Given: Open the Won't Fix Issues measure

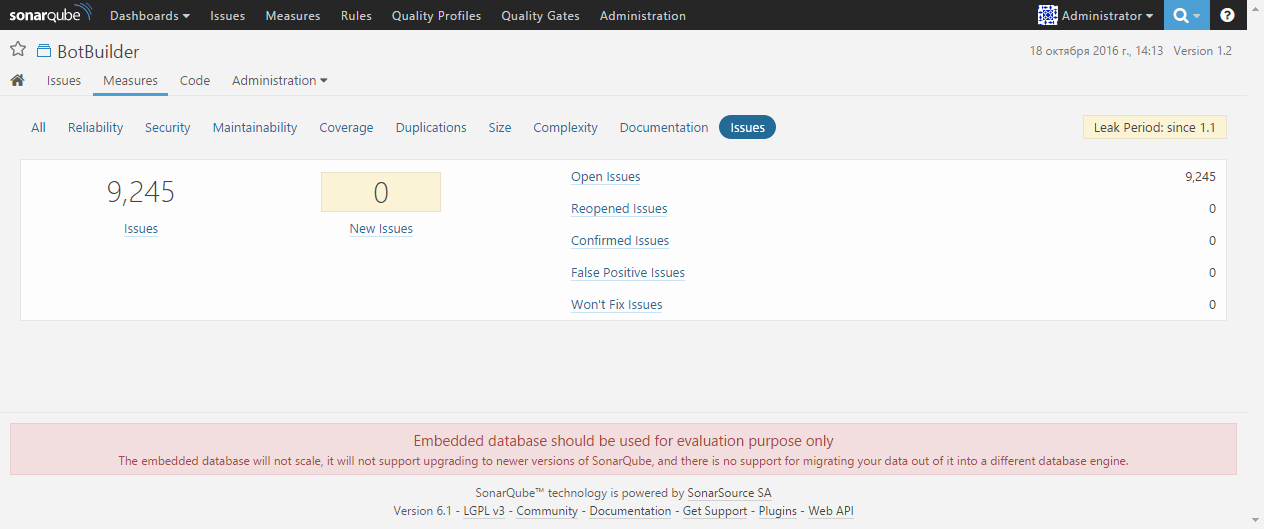Looking at the screenshot, I should [617, 305].
